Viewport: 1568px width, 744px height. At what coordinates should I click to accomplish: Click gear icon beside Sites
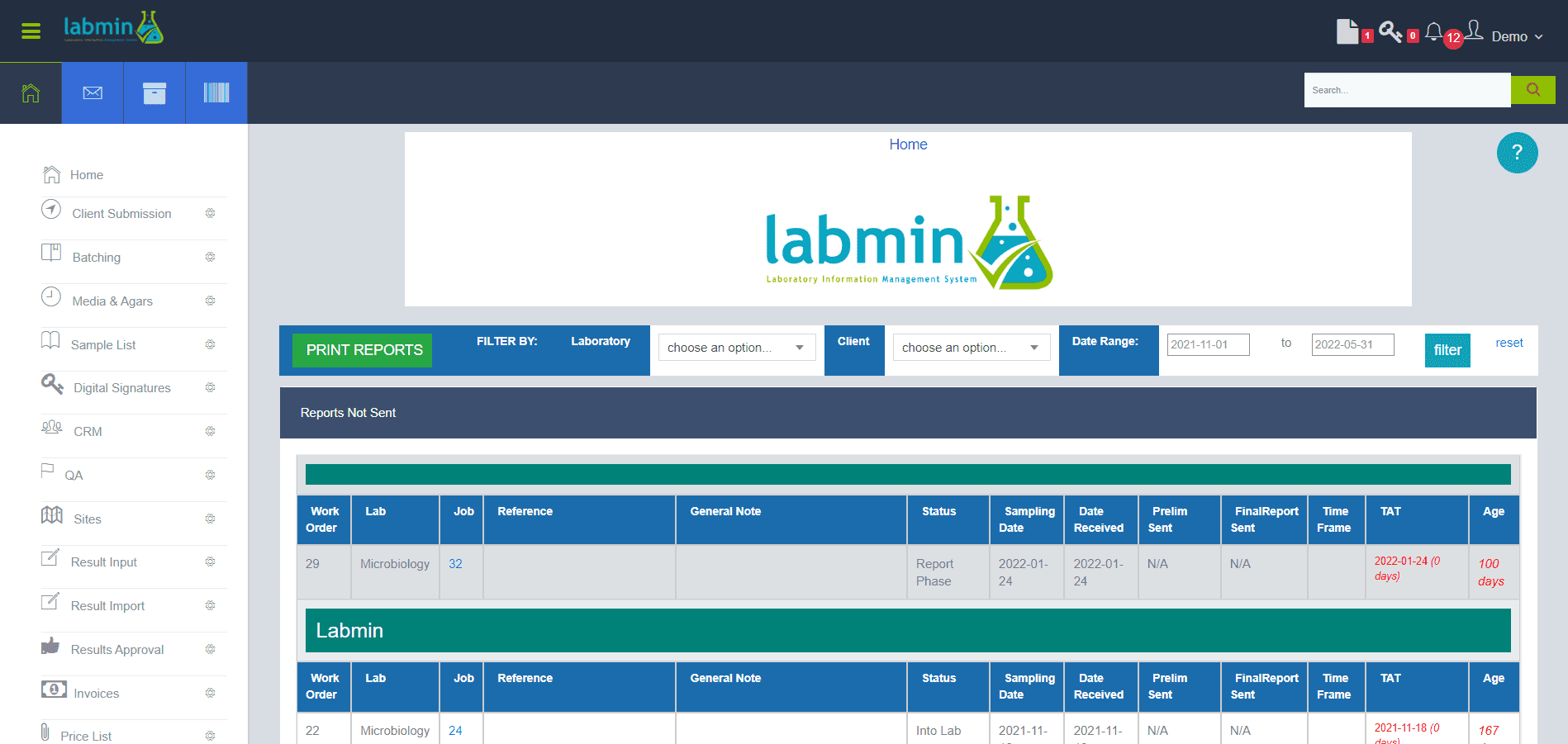(211, 519)
